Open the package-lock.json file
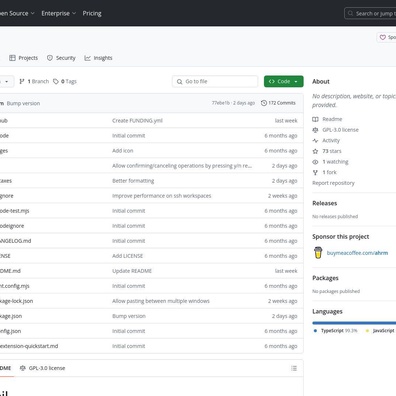Screen dimensions: 396x396 16,301
